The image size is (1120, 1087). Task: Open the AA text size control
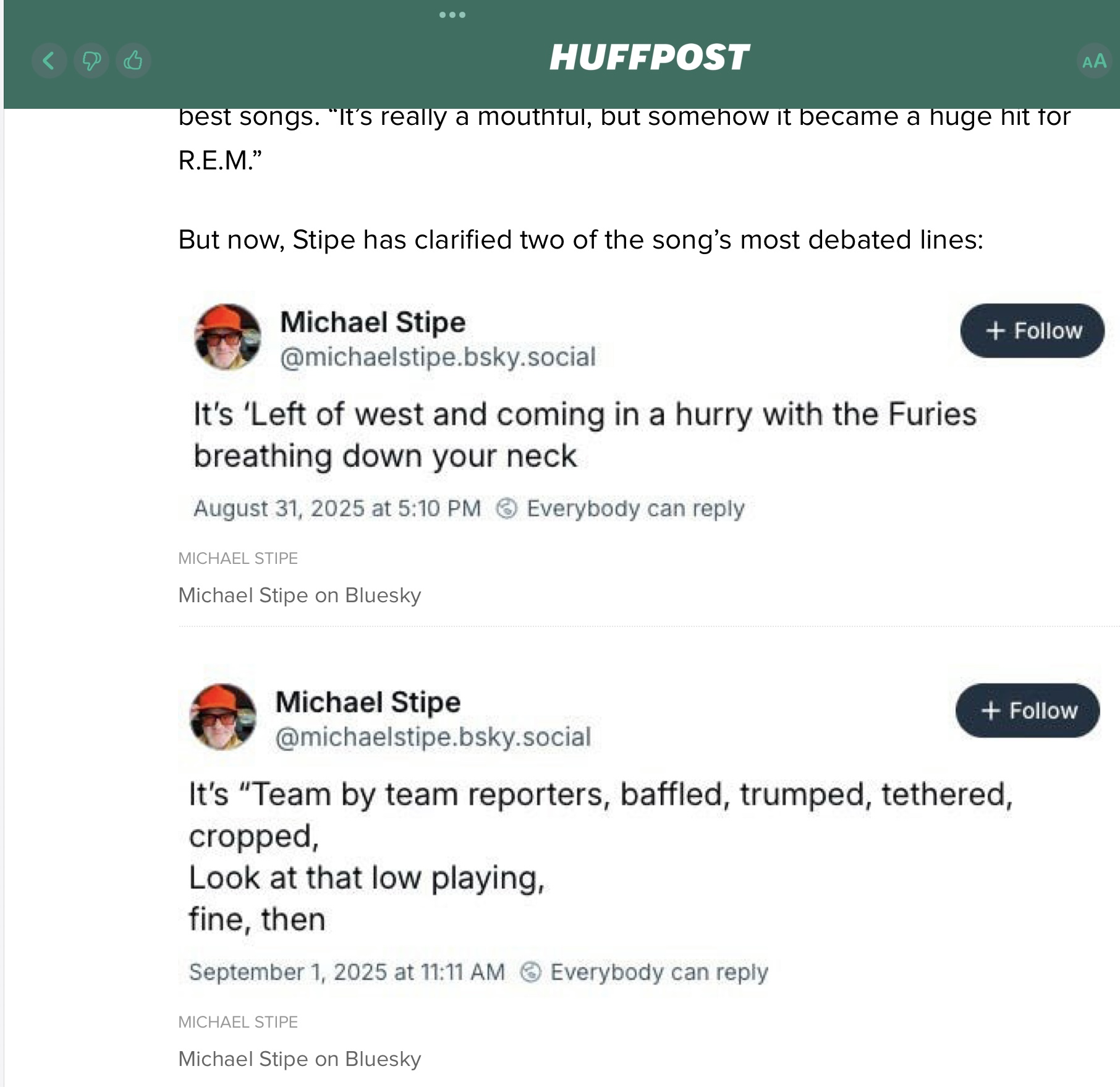pos(1094,61)
